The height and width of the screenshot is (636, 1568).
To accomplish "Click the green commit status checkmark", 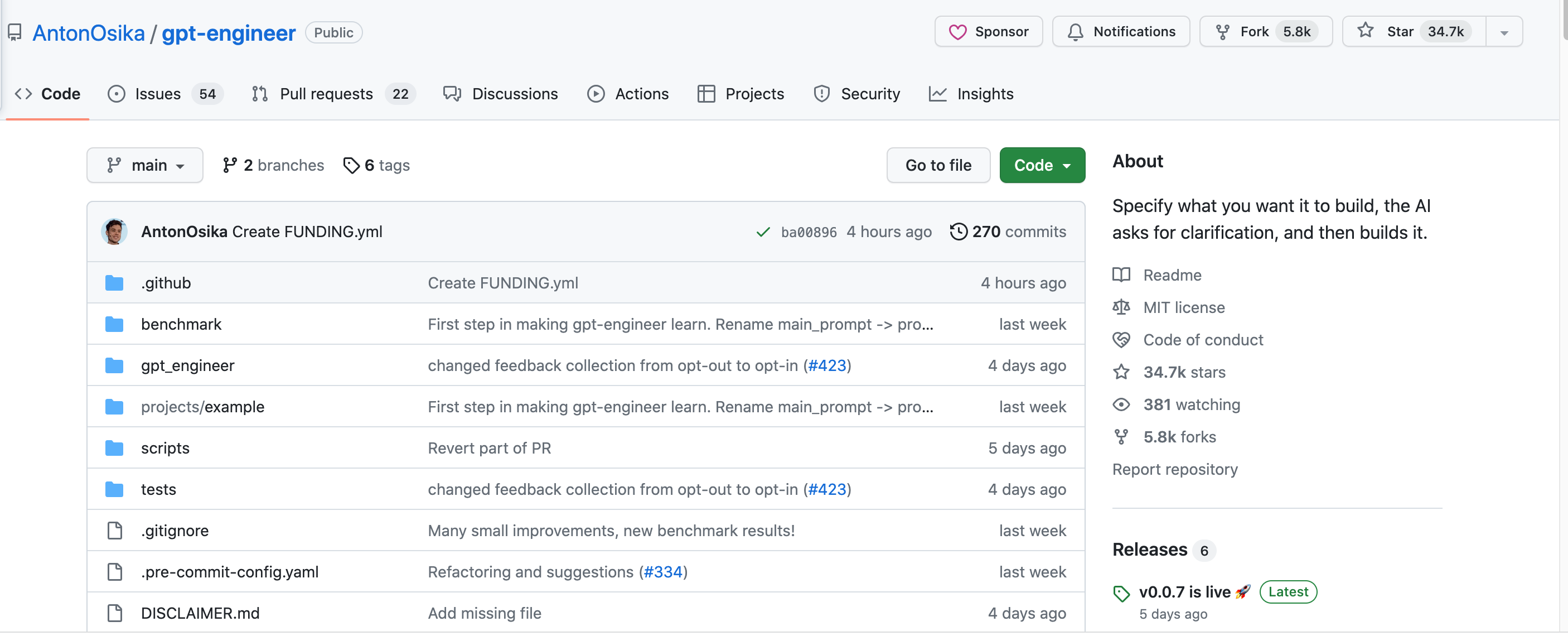I will (763, 232).
